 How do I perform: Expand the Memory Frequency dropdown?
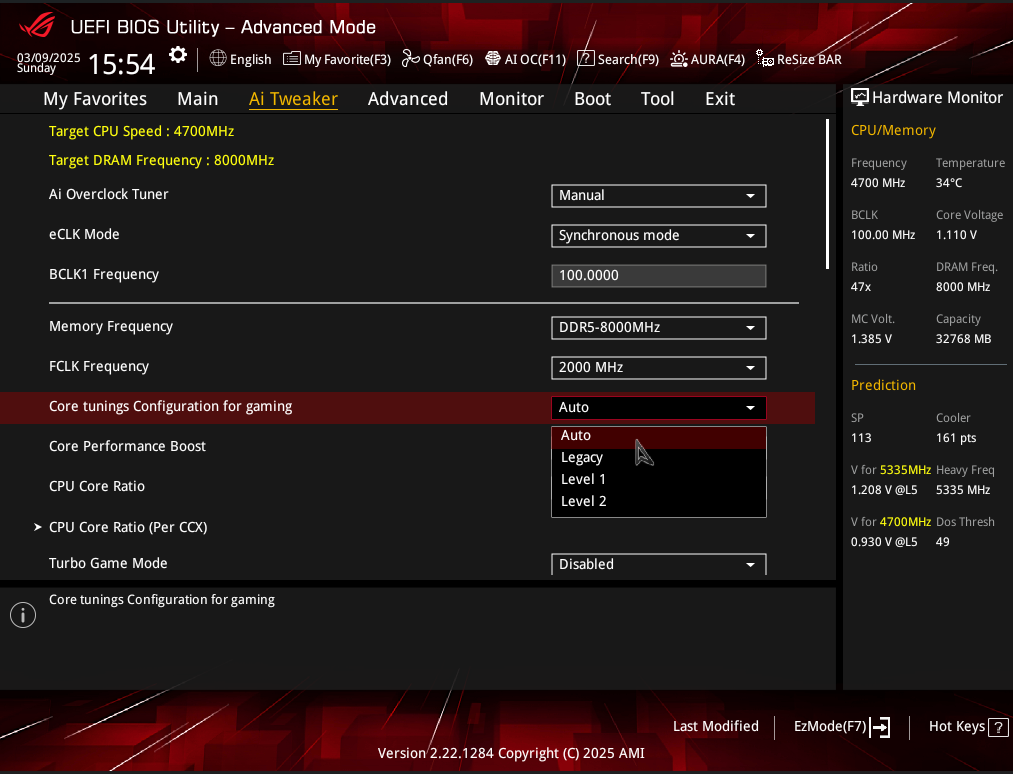(x=658, y=328)
